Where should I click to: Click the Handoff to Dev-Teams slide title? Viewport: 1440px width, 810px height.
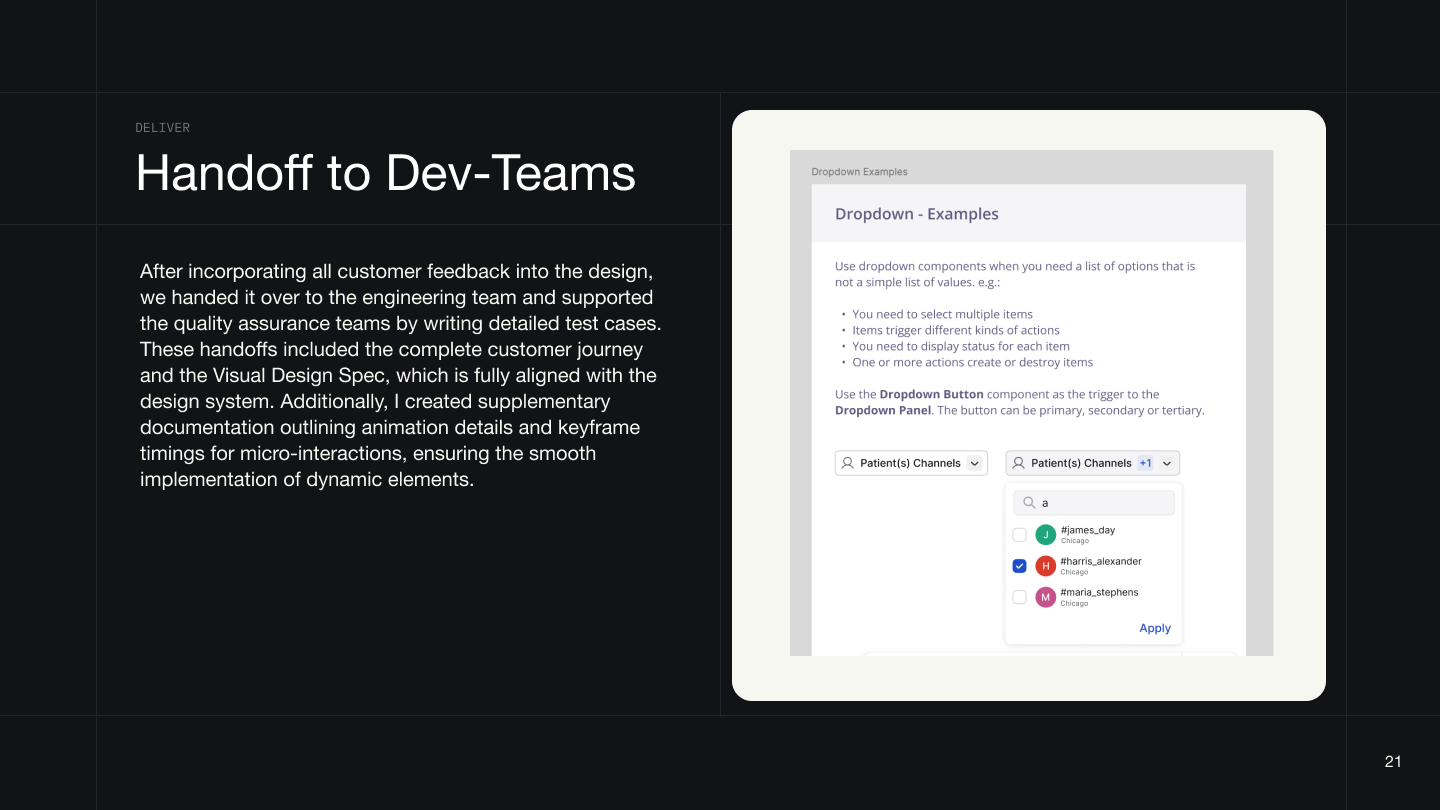(385, 172)
